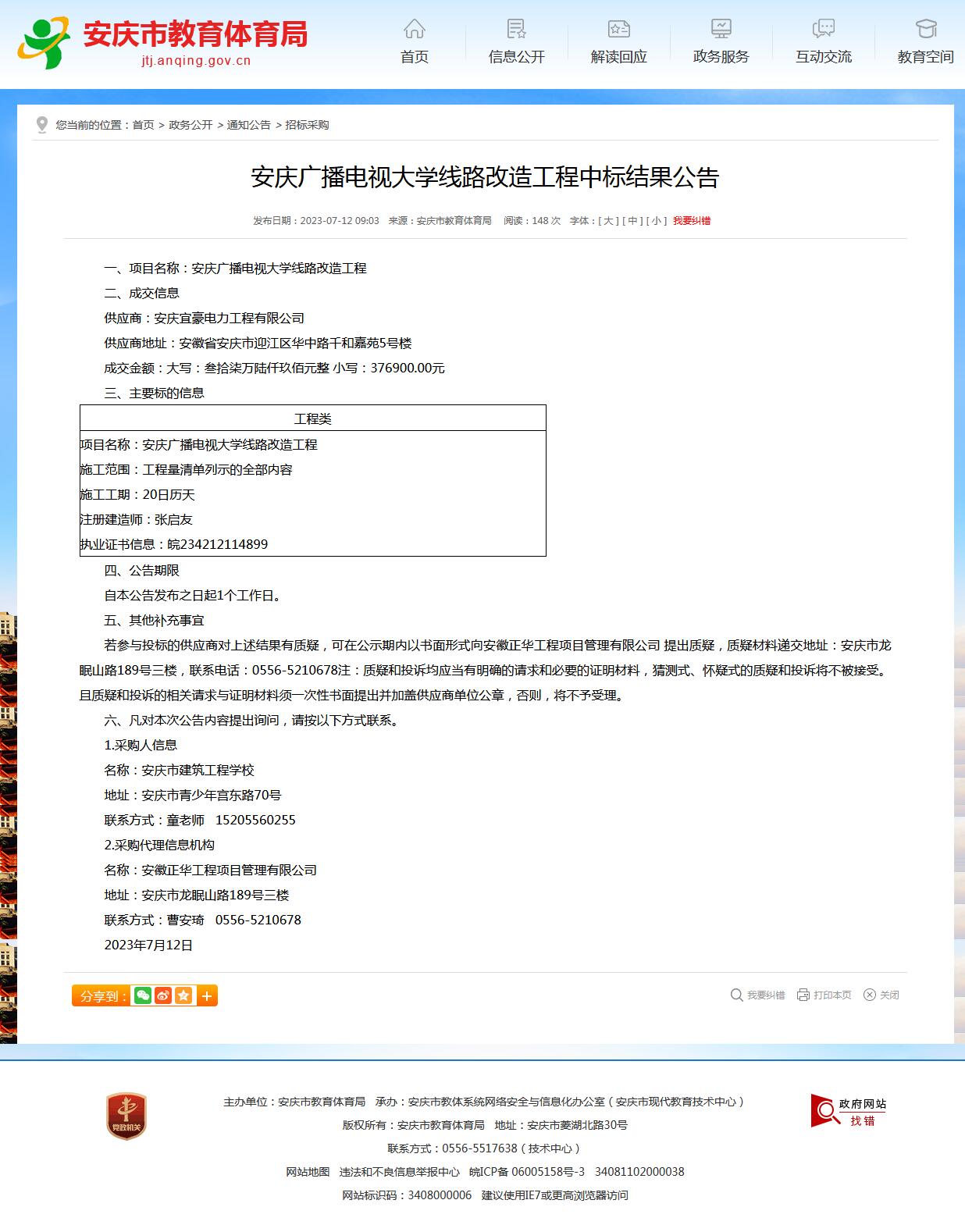965x1232 pixels.
Task: Set font size to large 大
Action: (x=608, y=221)
